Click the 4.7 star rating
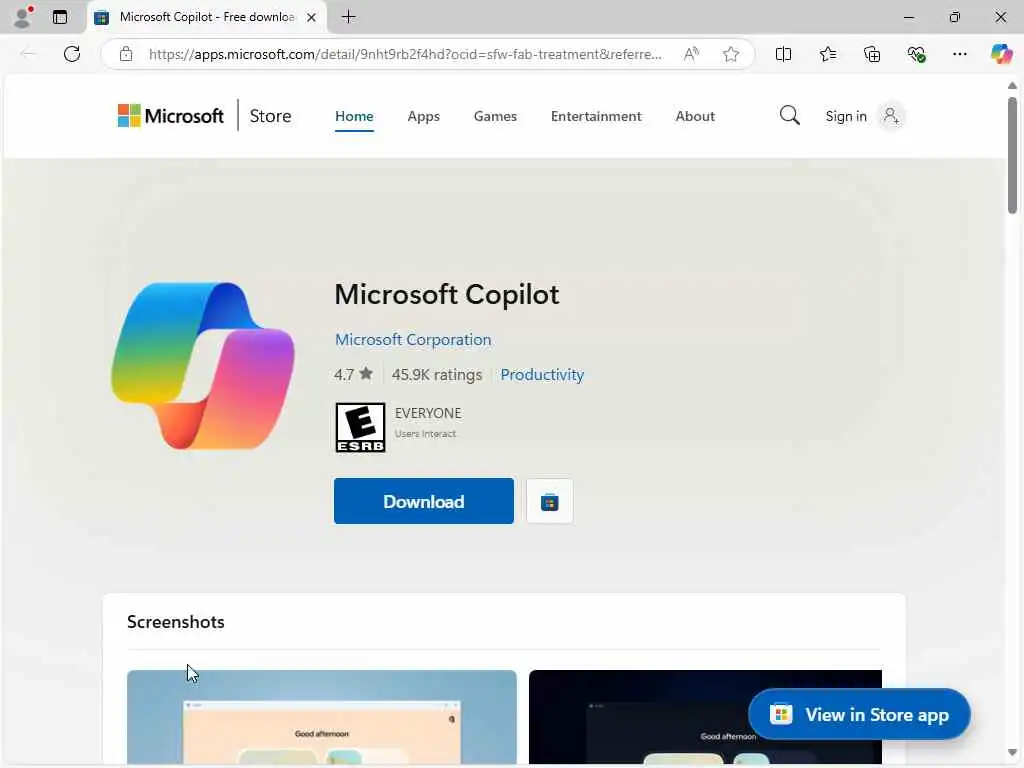 coord(353,374)
